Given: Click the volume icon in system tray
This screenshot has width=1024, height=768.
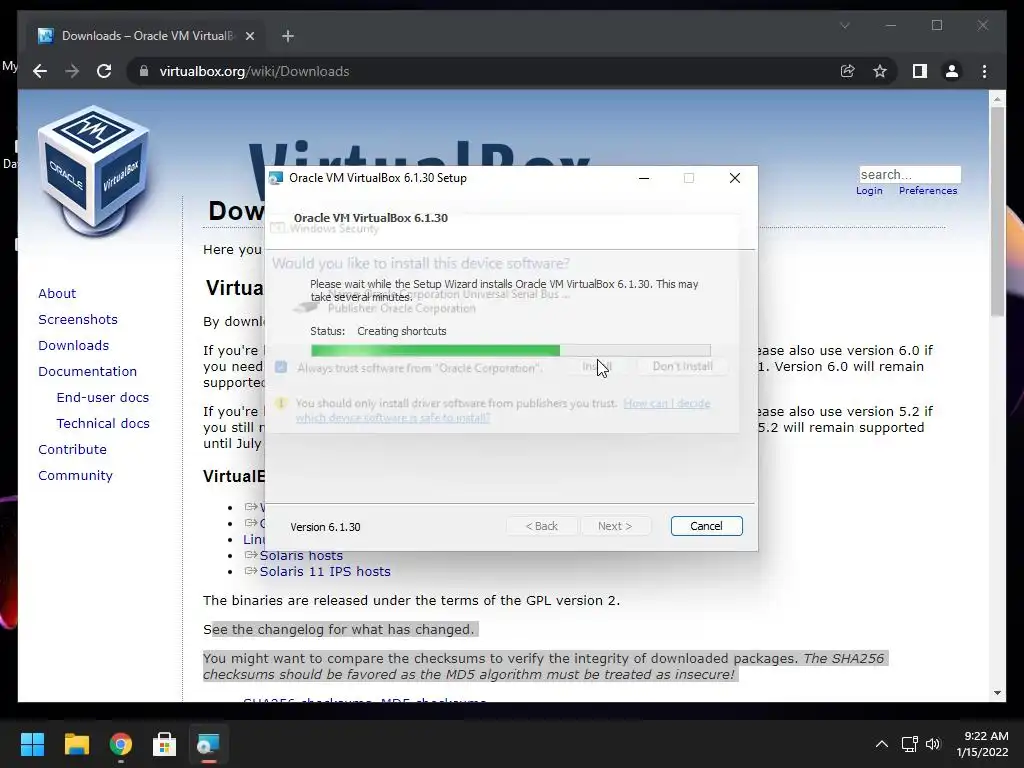Looking at the screenshot, I should pos(933,744).
